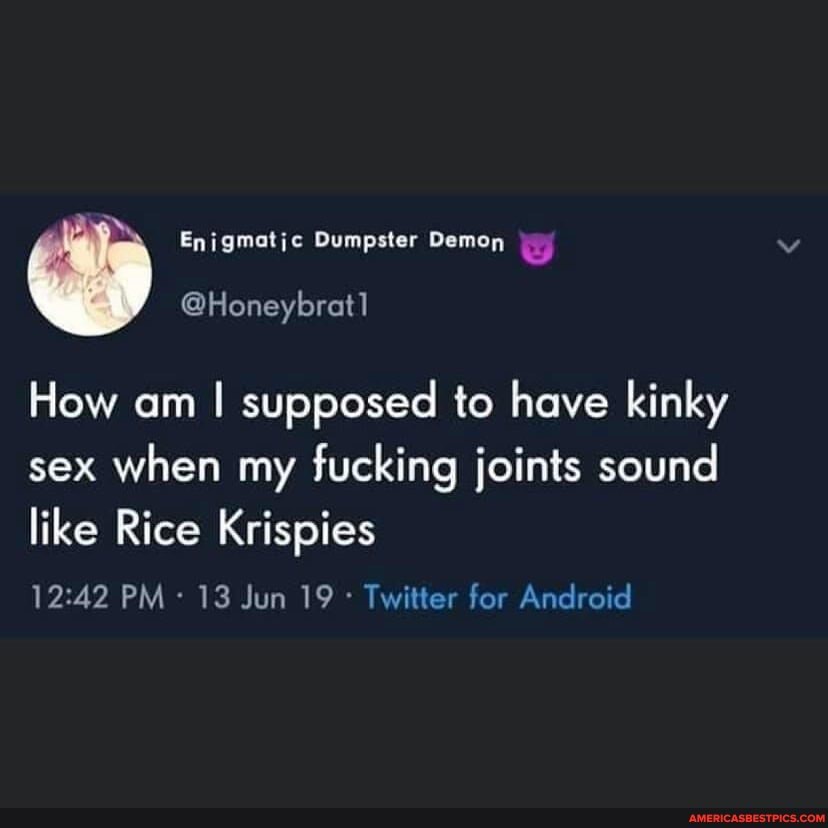Click the Twitter for Android source link
Viewport: 828px width, 828px height.
[497, 598]
